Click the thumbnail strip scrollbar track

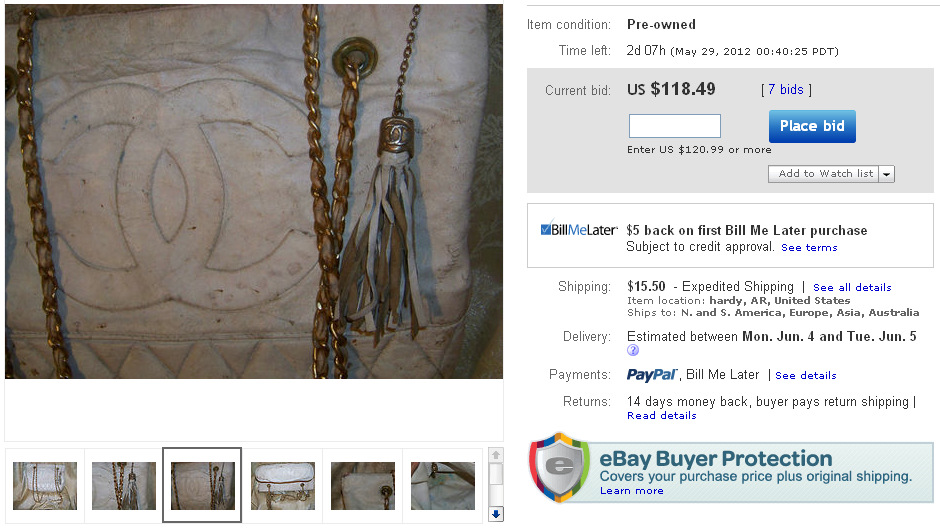coord(496,484)
